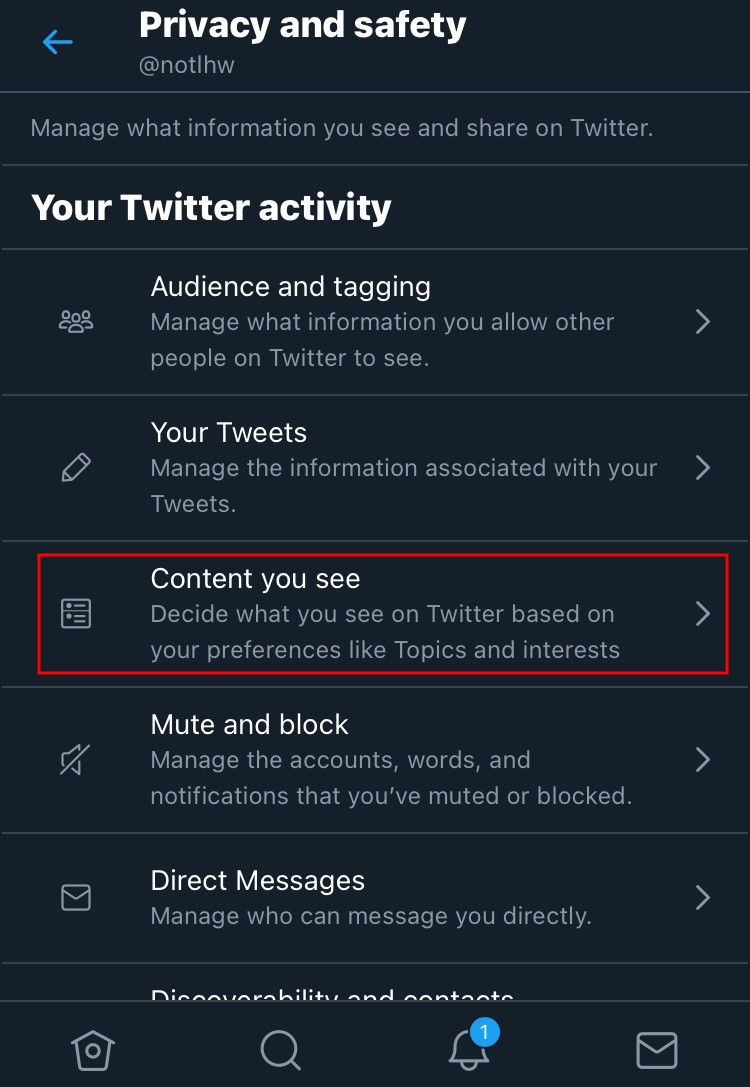
Task: Open the Mute and block option
Action: click(x=375, y=760)
